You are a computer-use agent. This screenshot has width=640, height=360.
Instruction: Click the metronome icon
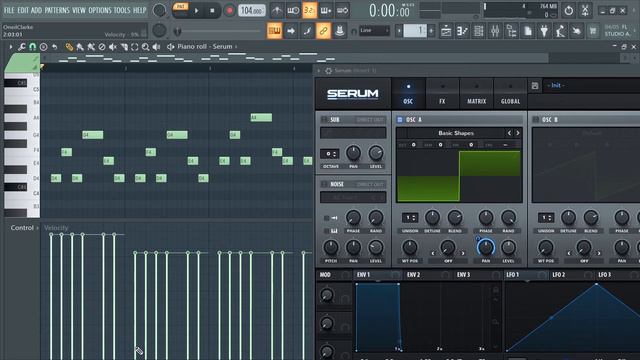pyautogui.click(x=277, y=11)
